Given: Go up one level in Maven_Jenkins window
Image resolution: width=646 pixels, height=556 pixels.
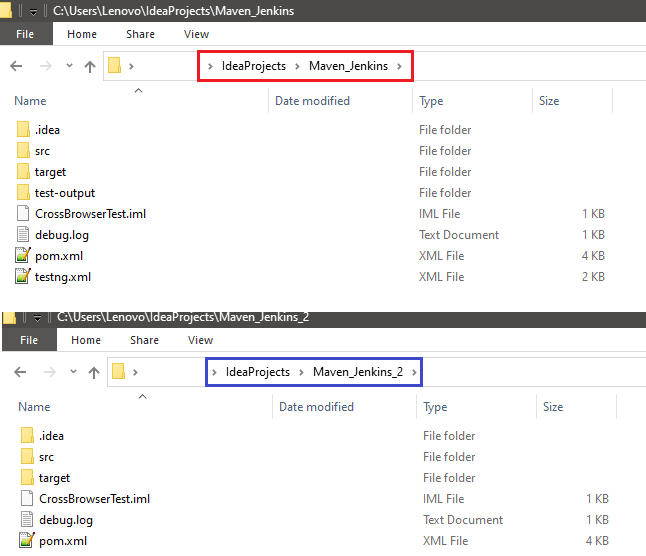Looking at the screenshot, I should (90, 66).
